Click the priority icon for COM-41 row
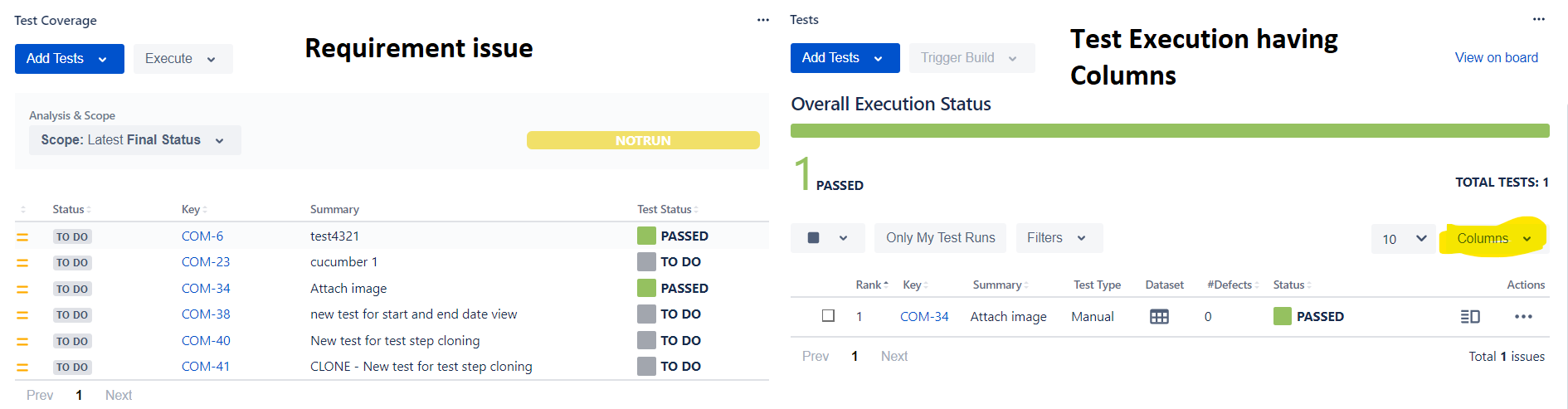Image resolution: width=1568 pixels, height=409 pixels. coord(22,368)
